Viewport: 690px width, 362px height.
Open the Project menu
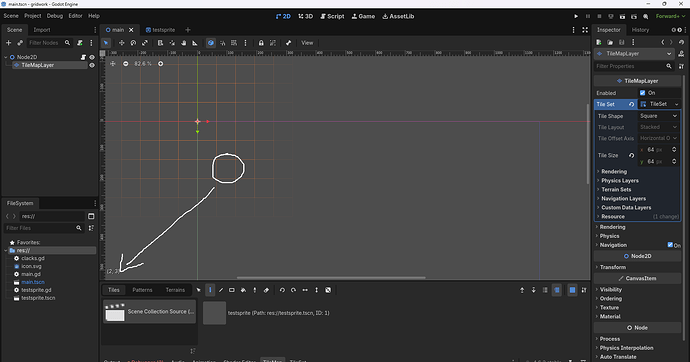(x=33, y=16)
